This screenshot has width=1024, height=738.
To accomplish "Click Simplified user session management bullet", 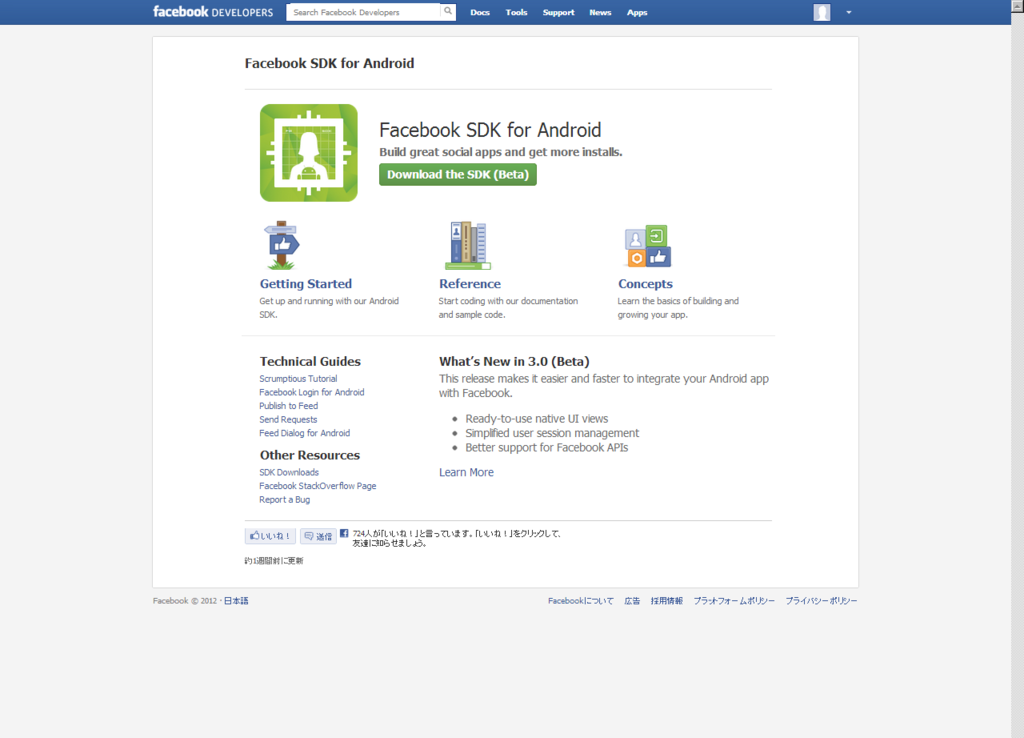I will click(552, 433).
